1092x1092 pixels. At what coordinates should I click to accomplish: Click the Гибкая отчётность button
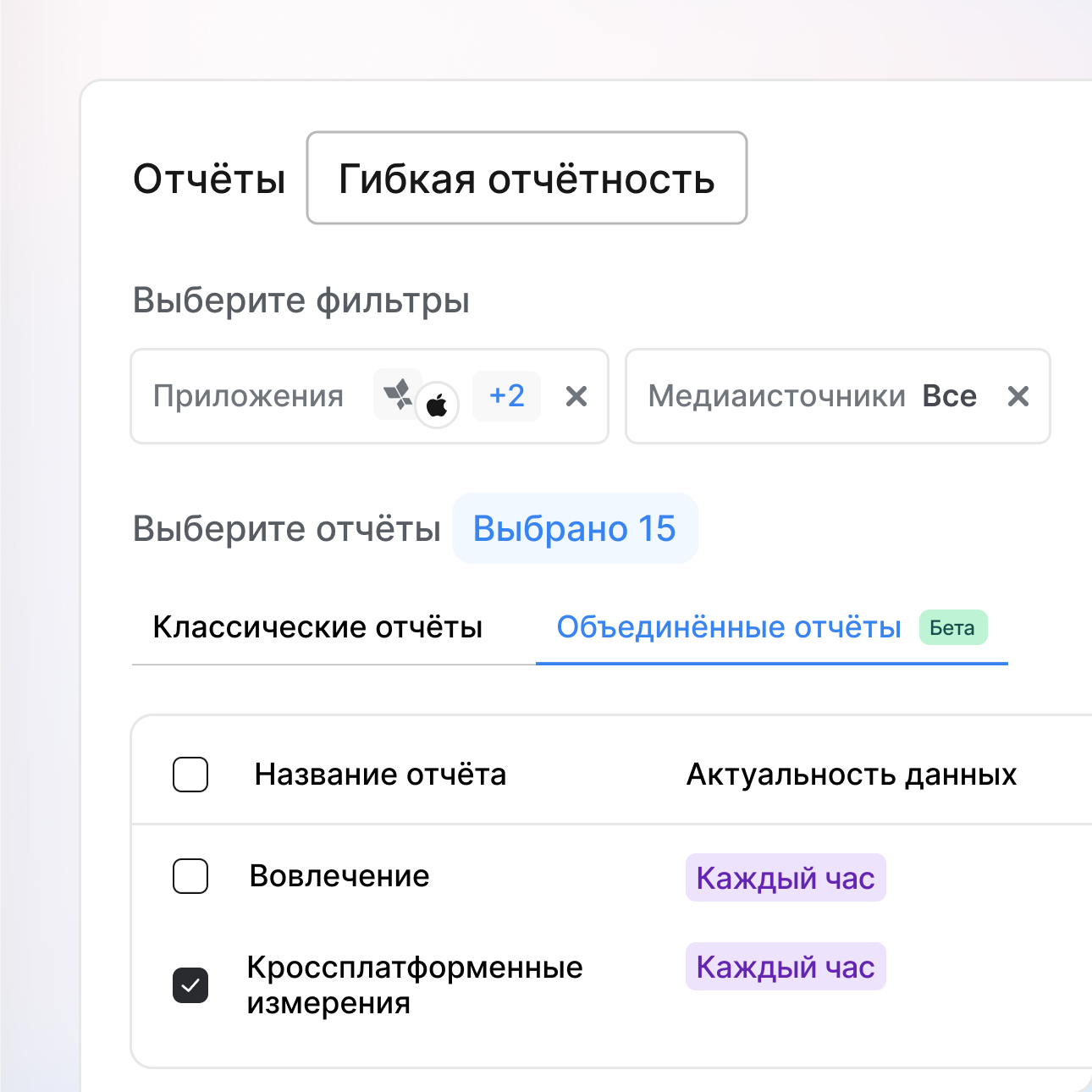click(527, 179)
